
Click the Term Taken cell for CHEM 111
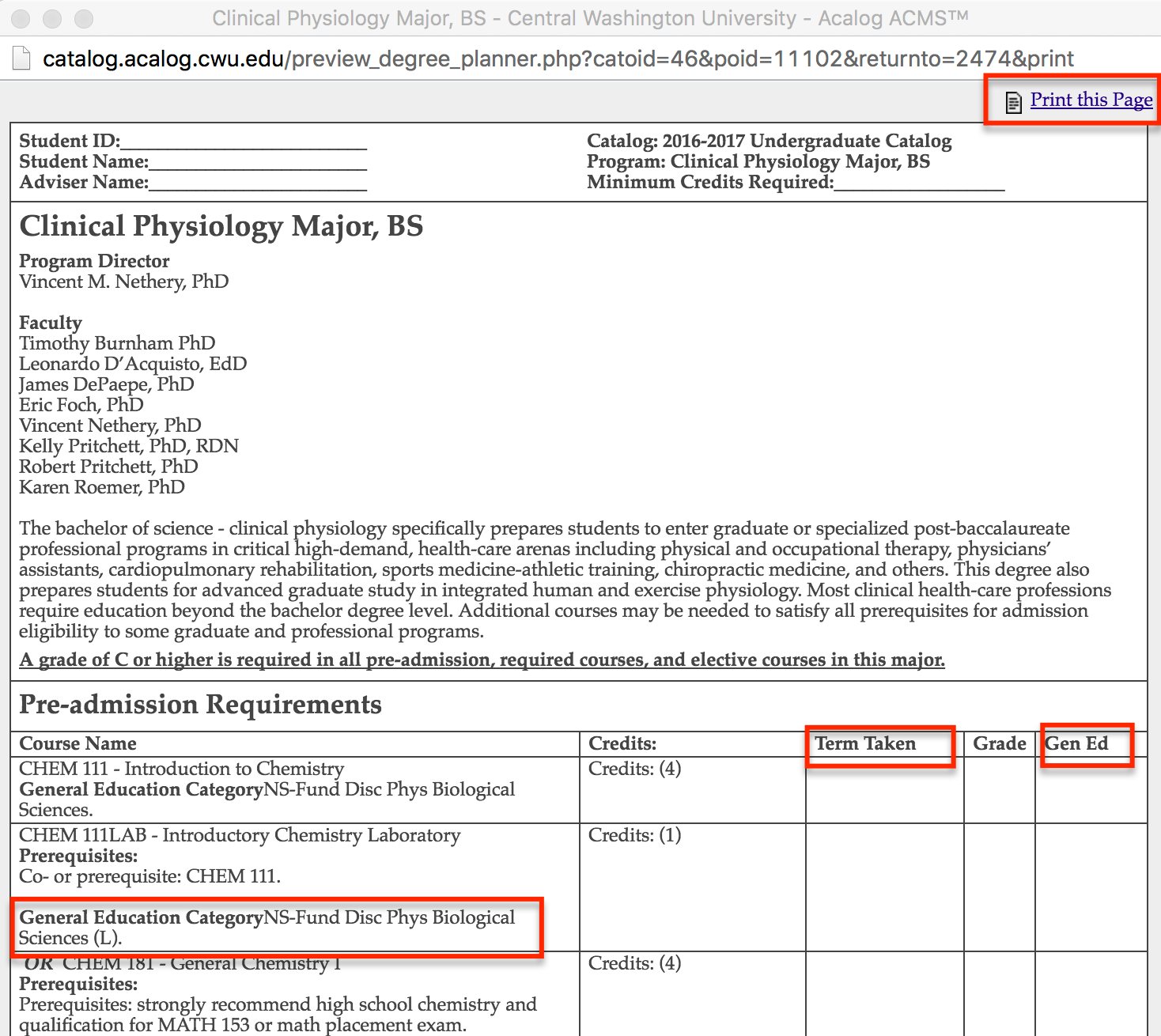click(885, 790)
